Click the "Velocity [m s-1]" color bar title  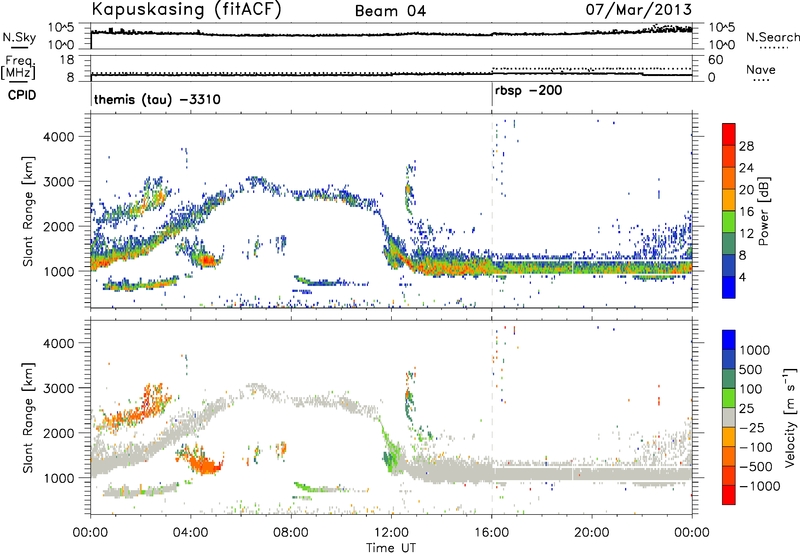click(x=790, y=417)
